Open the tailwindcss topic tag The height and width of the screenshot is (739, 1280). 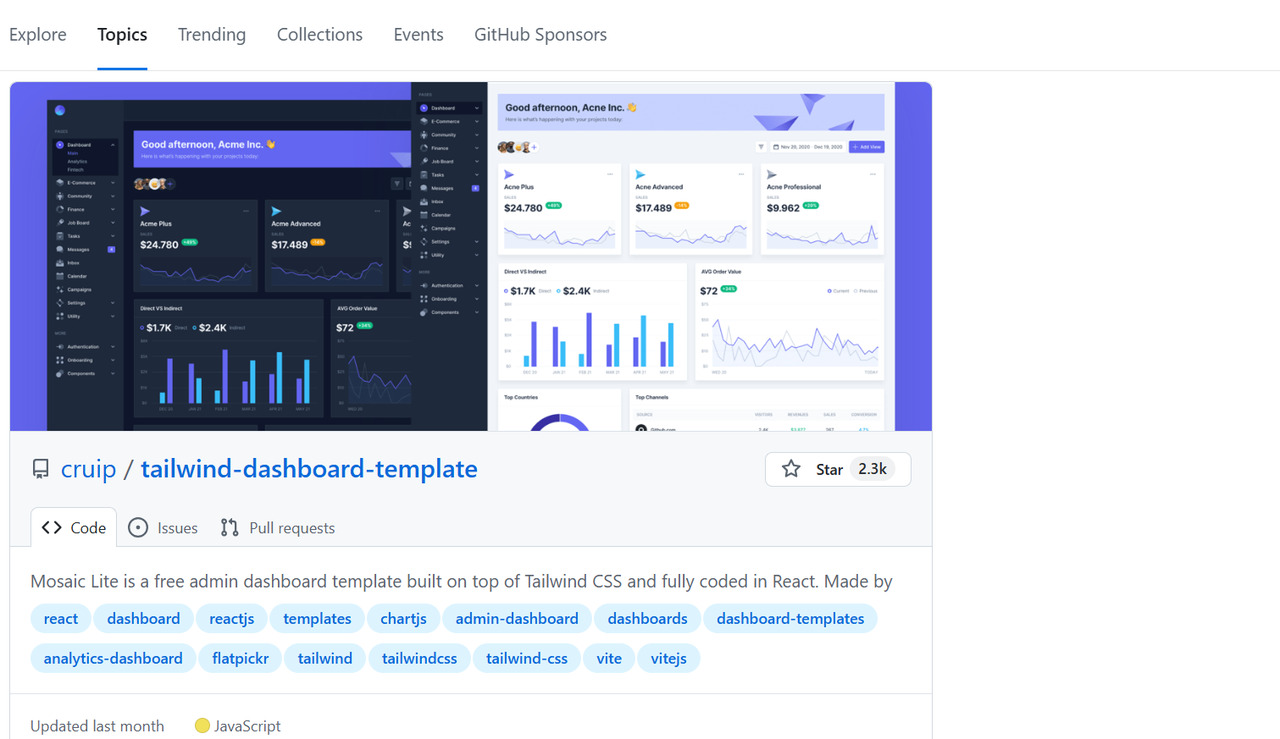(420, 658)
